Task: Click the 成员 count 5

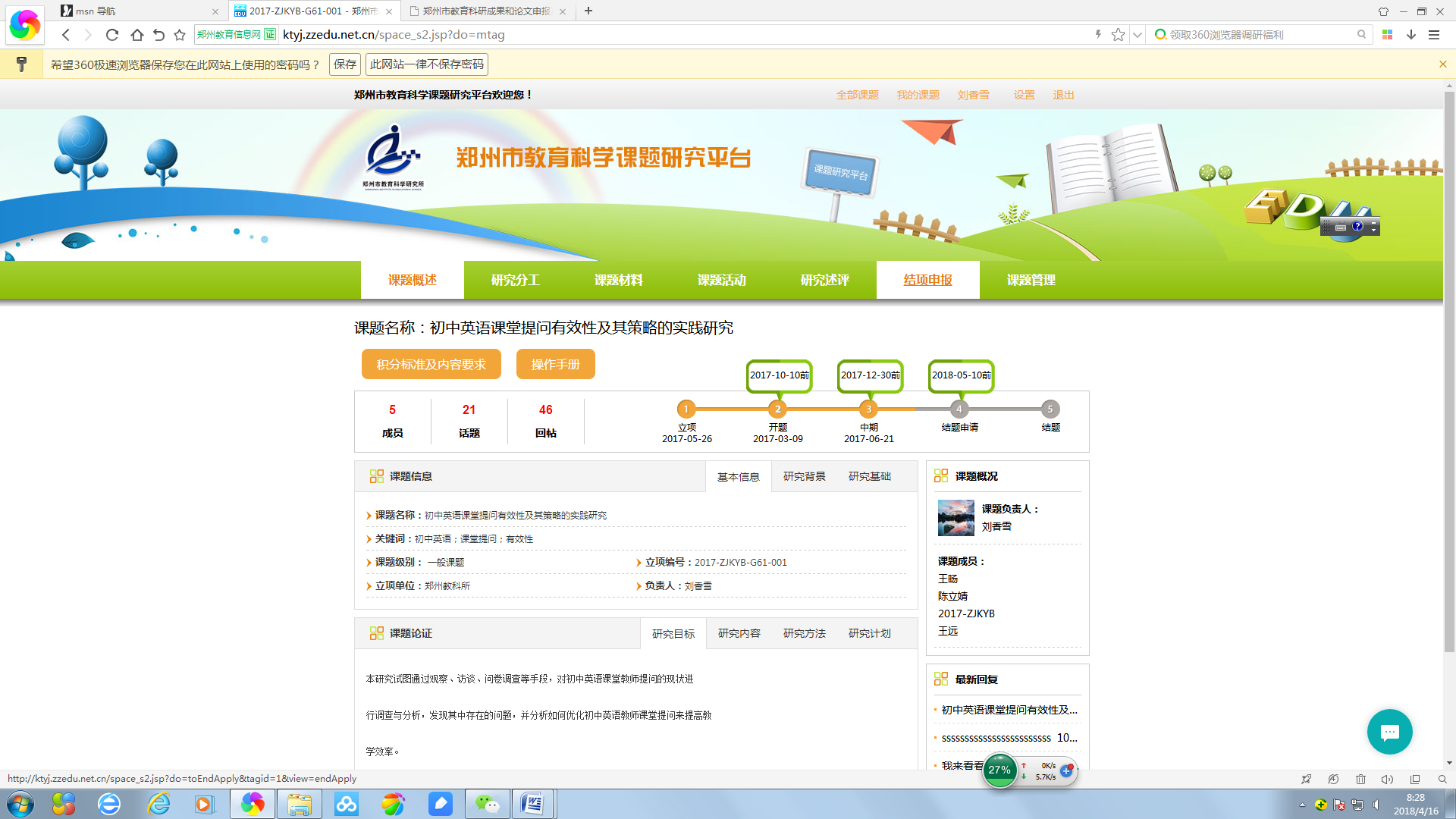Action: [392, 409]
